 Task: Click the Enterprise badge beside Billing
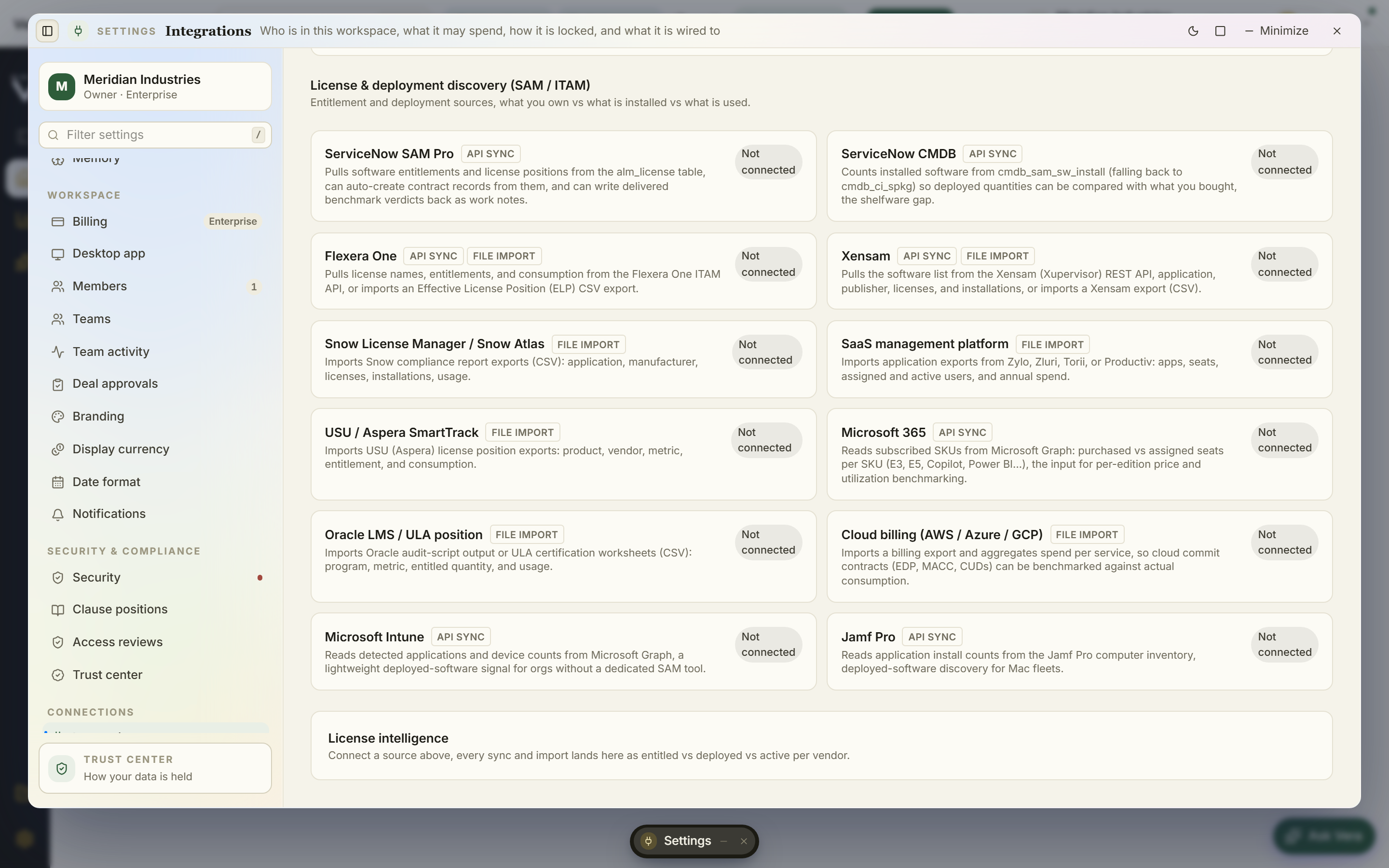click(x=233, y=222)
